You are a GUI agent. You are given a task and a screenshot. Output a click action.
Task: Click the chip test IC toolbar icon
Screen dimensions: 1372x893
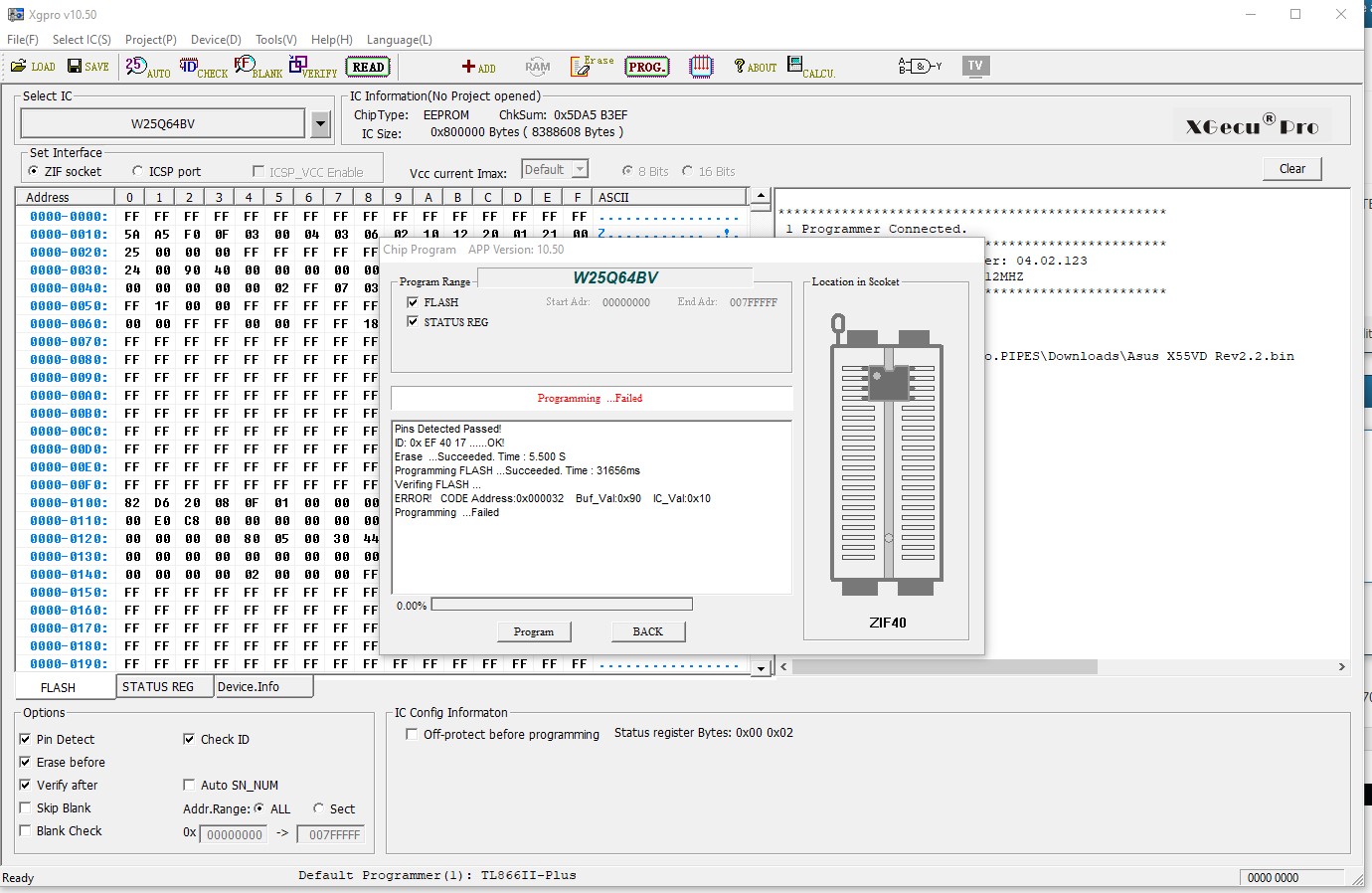pyautogui.click(x=701, y=67)
